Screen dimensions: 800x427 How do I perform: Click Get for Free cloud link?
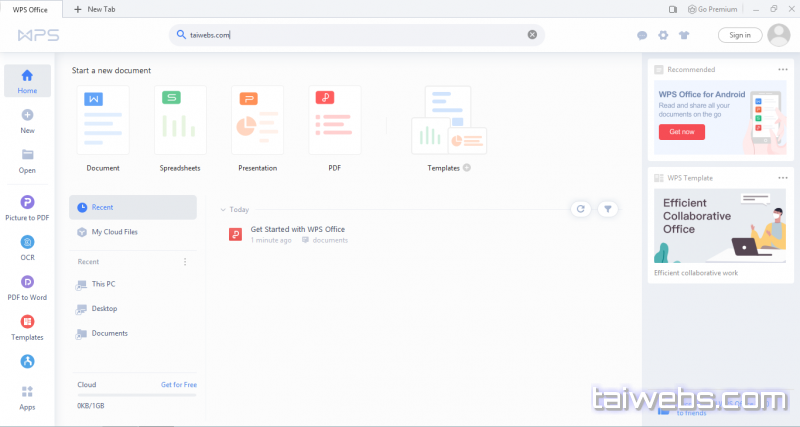[179, 384]
